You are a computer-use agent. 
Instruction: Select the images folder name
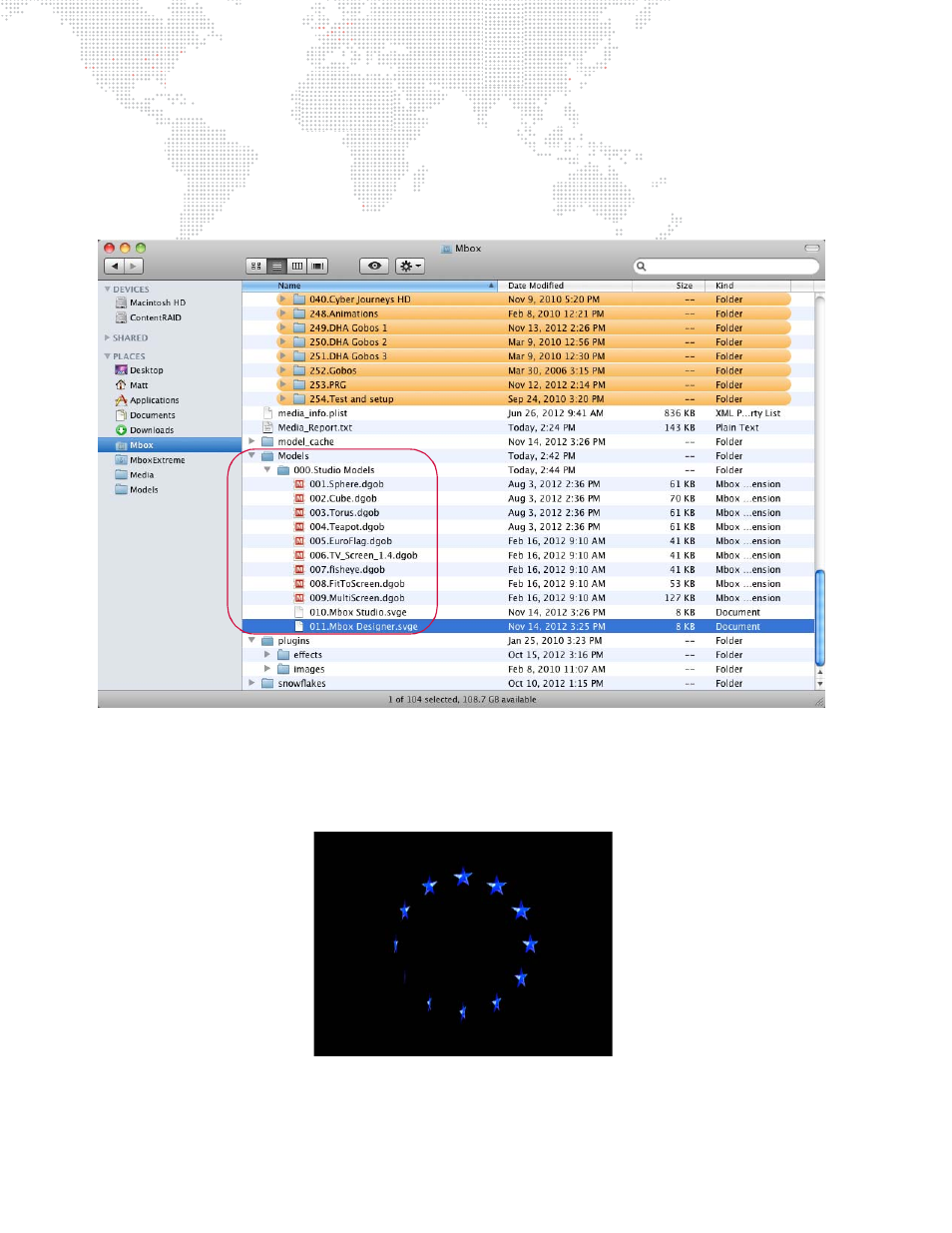click(309, 670)
